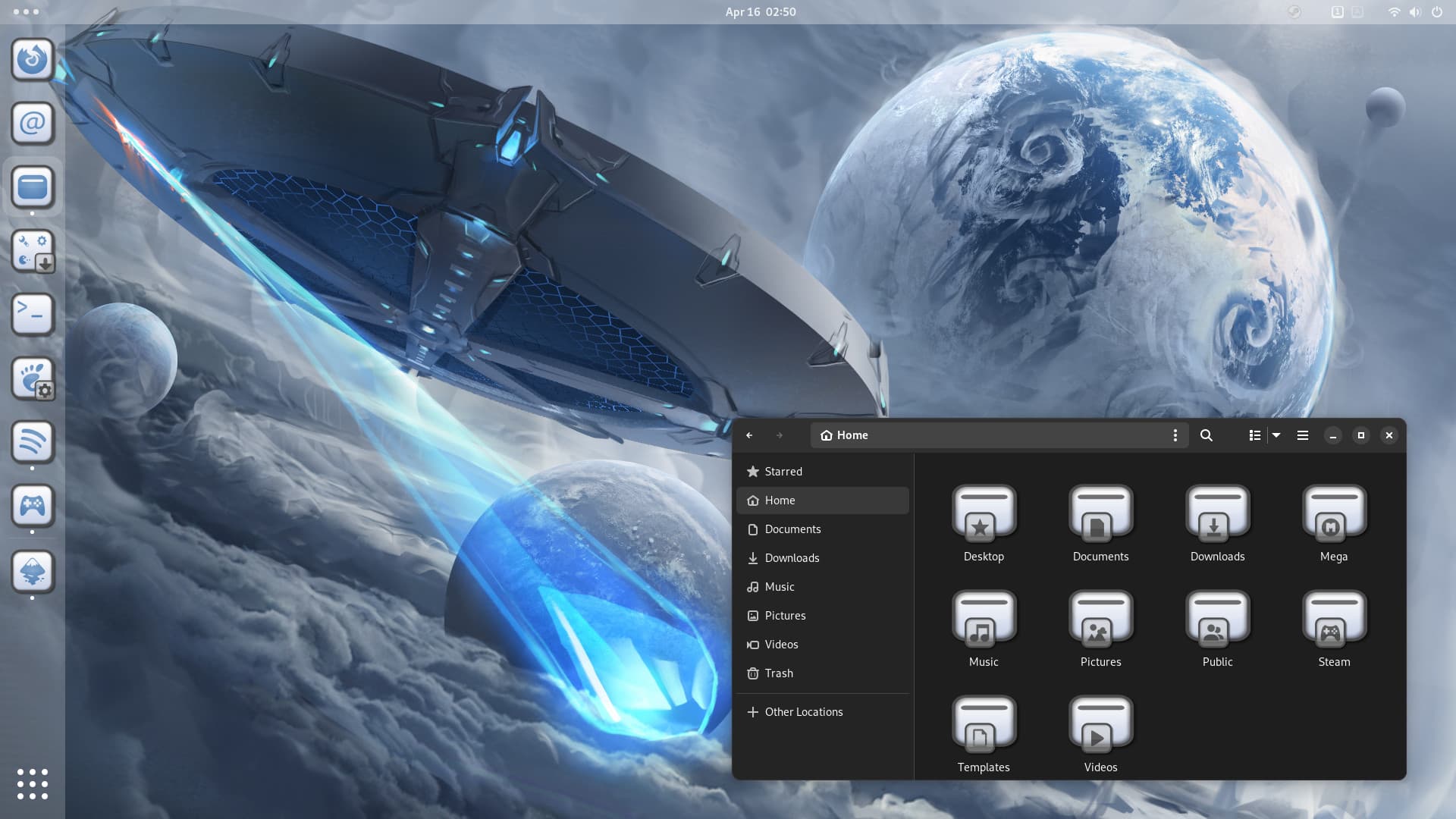
Task: Search files with magnifier icon
Action: tap(1206, 435)
